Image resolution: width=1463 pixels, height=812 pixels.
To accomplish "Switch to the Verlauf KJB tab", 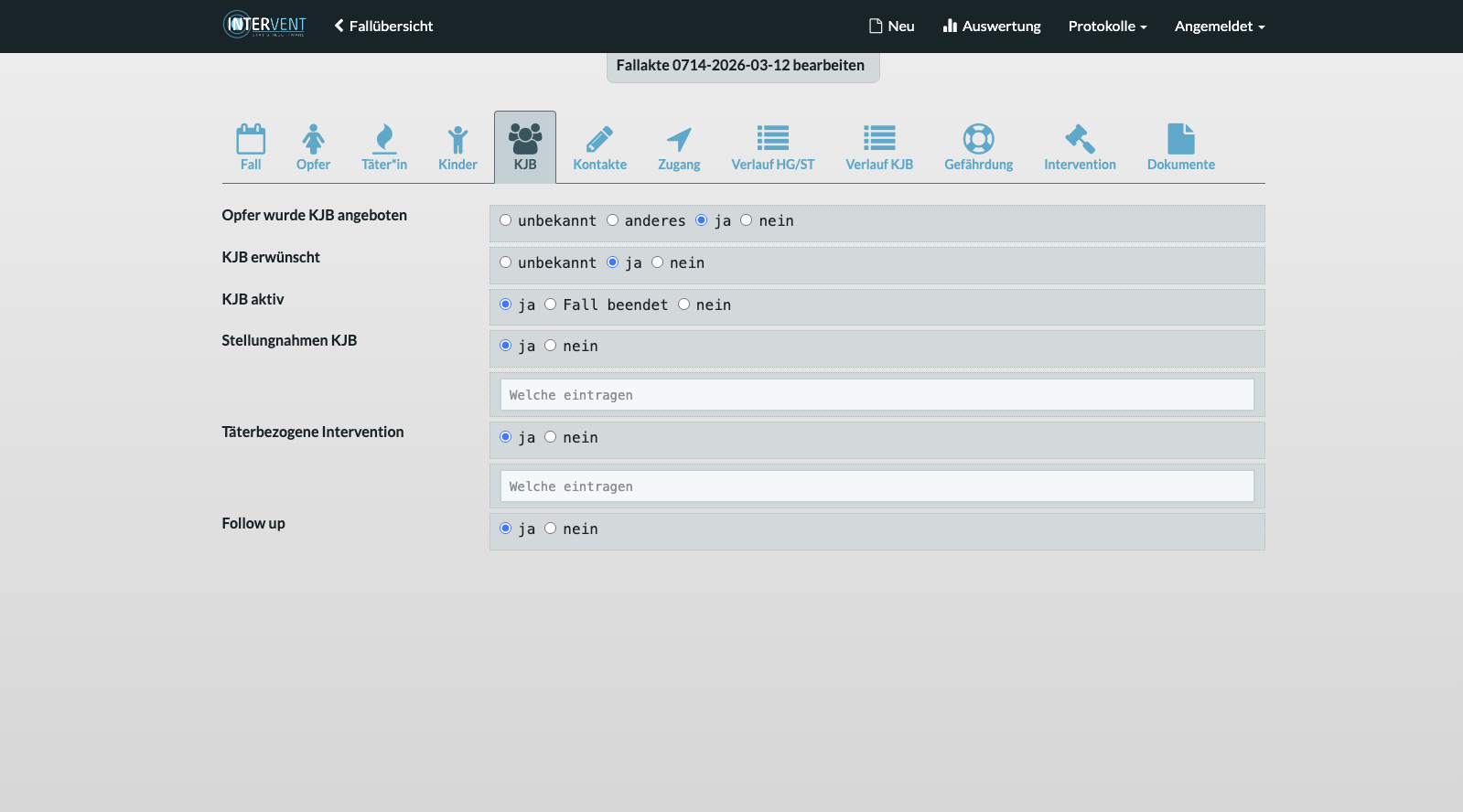I will [x=879, y=148].
